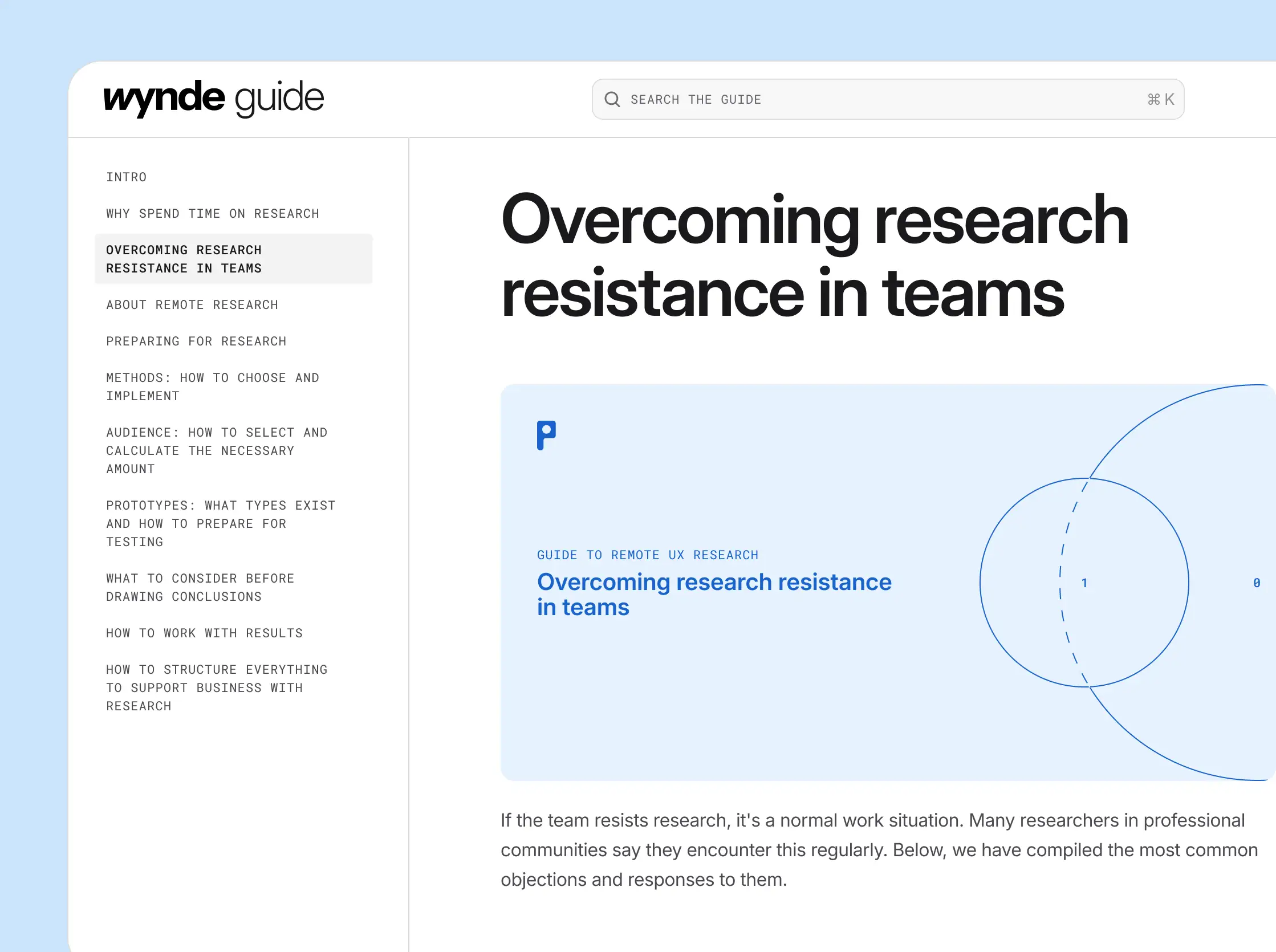Go to Prototypes: What Types Exist
Image resolution: width=1276 pixels, height=952 pixels.
(x=220, y=523)
